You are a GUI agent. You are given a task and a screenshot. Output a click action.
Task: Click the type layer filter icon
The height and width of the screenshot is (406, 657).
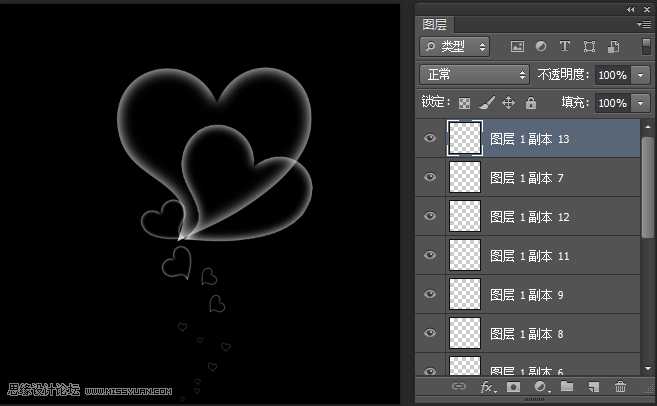pos(565,46)
